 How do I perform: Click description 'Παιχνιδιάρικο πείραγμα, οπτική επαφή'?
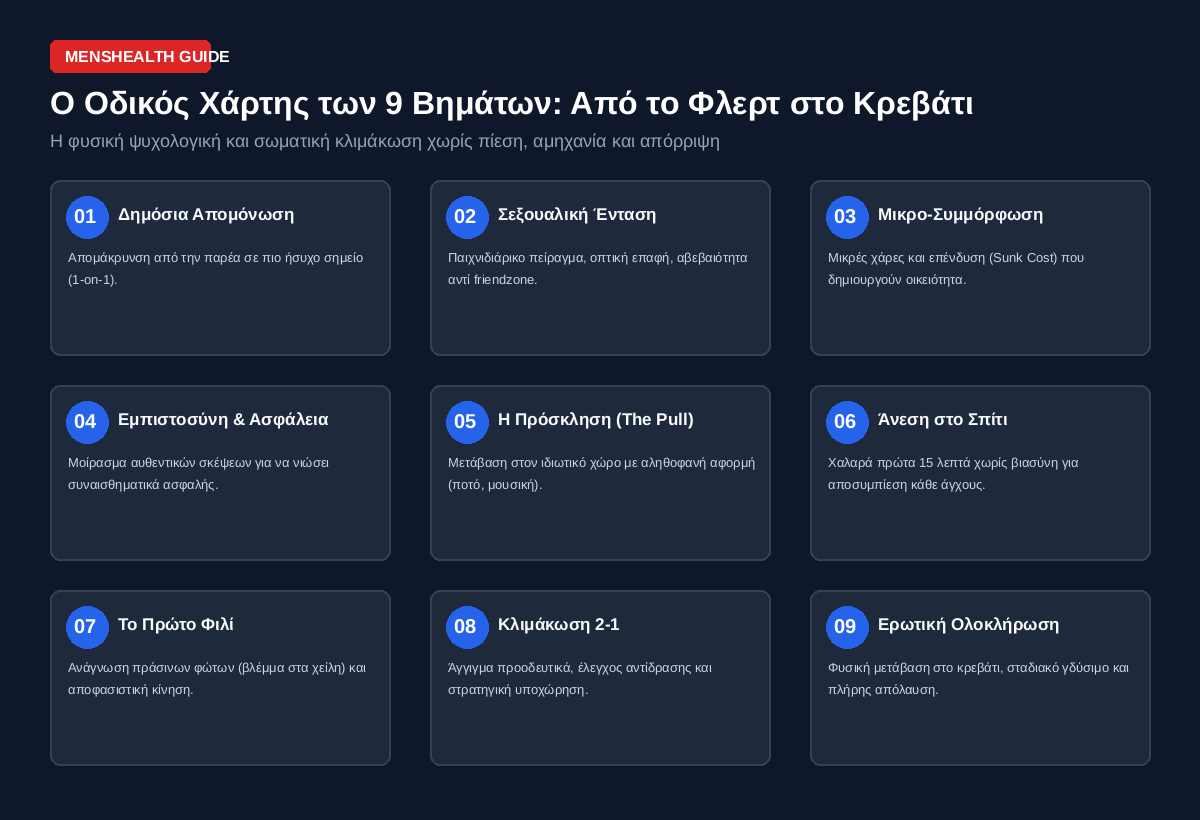click(597, 268)
